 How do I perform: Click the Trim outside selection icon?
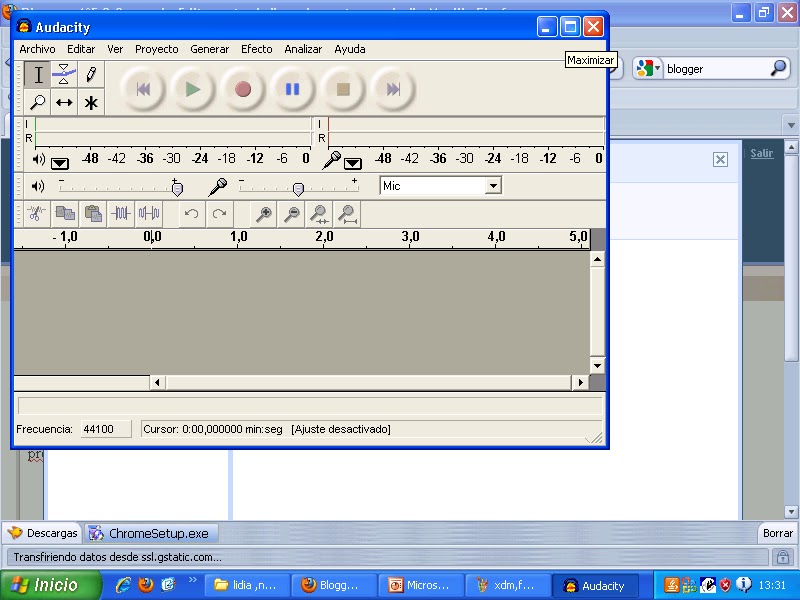[121, 213]
